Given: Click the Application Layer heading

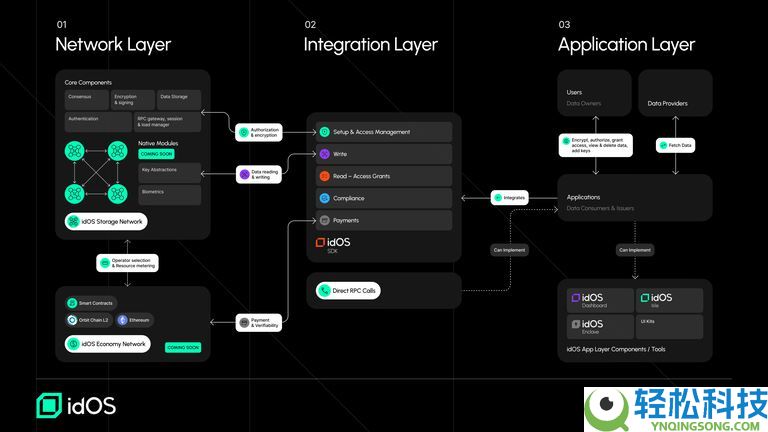Looking at the screenshot, I should coord(626,44).
